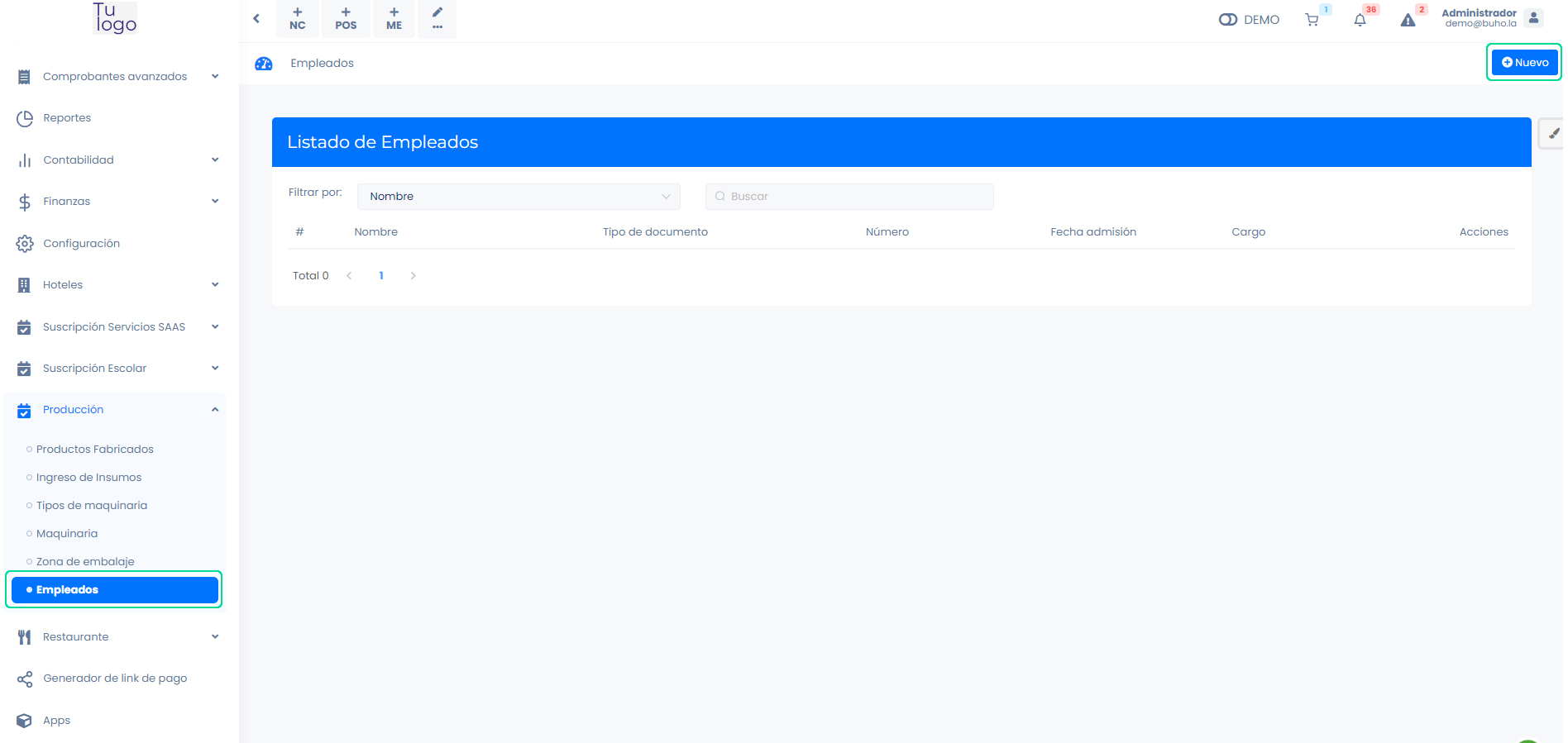
Task: Click the pencil edit shortcuts icon
Action: [437, 18]
